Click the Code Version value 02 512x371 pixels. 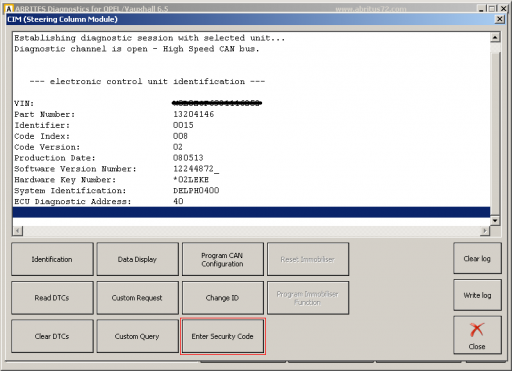tap(178, 147)
